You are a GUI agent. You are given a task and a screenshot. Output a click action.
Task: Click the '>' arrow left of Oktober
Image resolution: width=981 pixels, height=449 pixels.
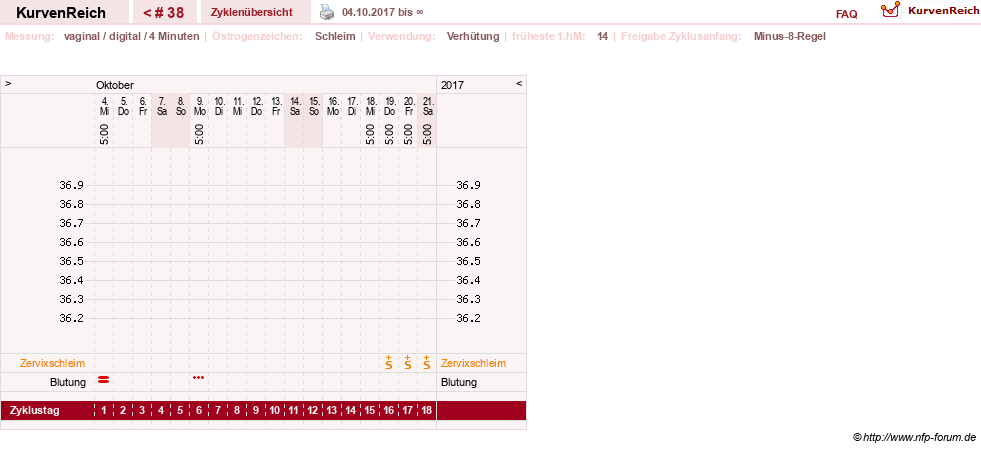(x=8, y=83)
